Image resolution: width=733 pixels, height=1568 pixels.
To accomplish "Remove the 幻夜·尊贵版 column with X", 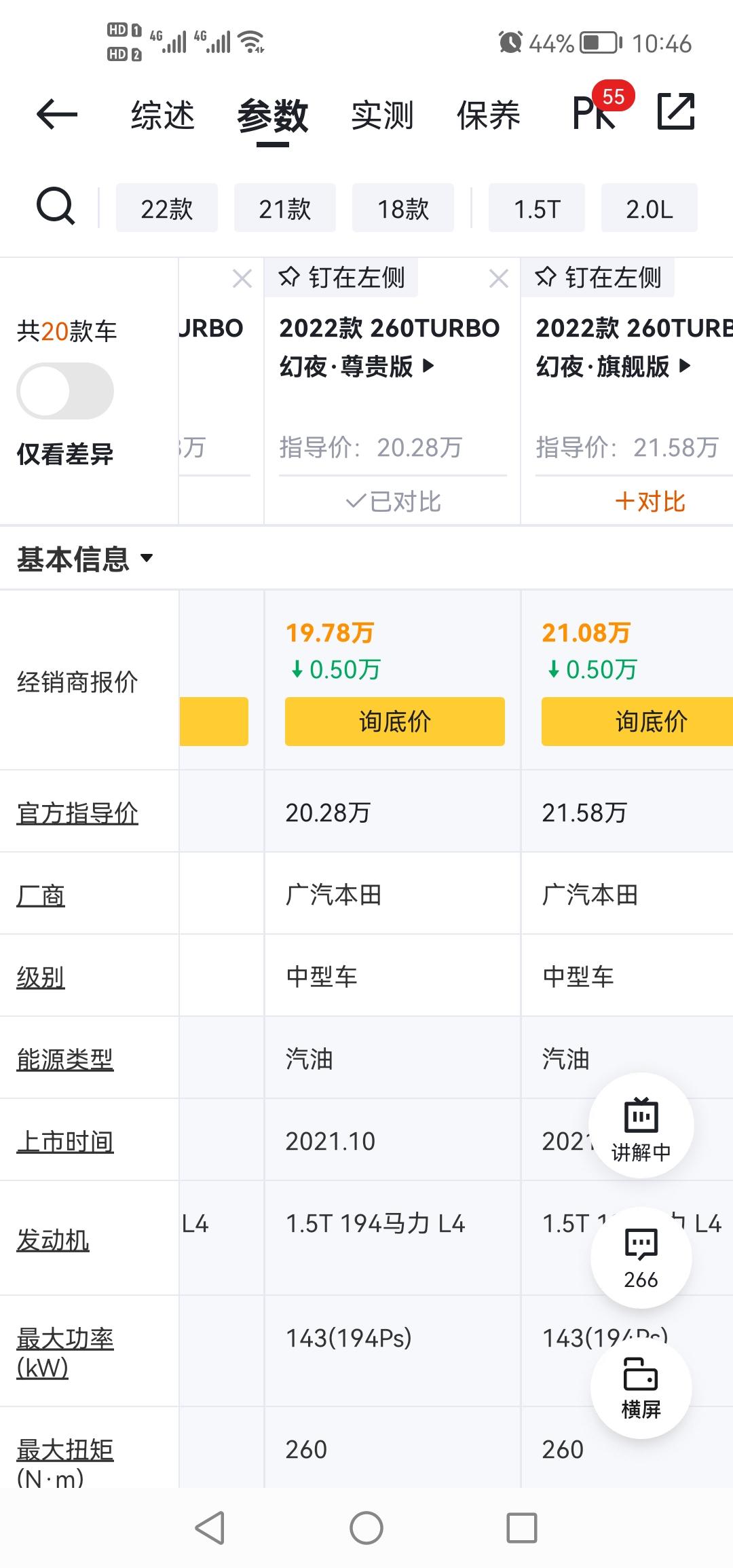I will tap(499, 278).
